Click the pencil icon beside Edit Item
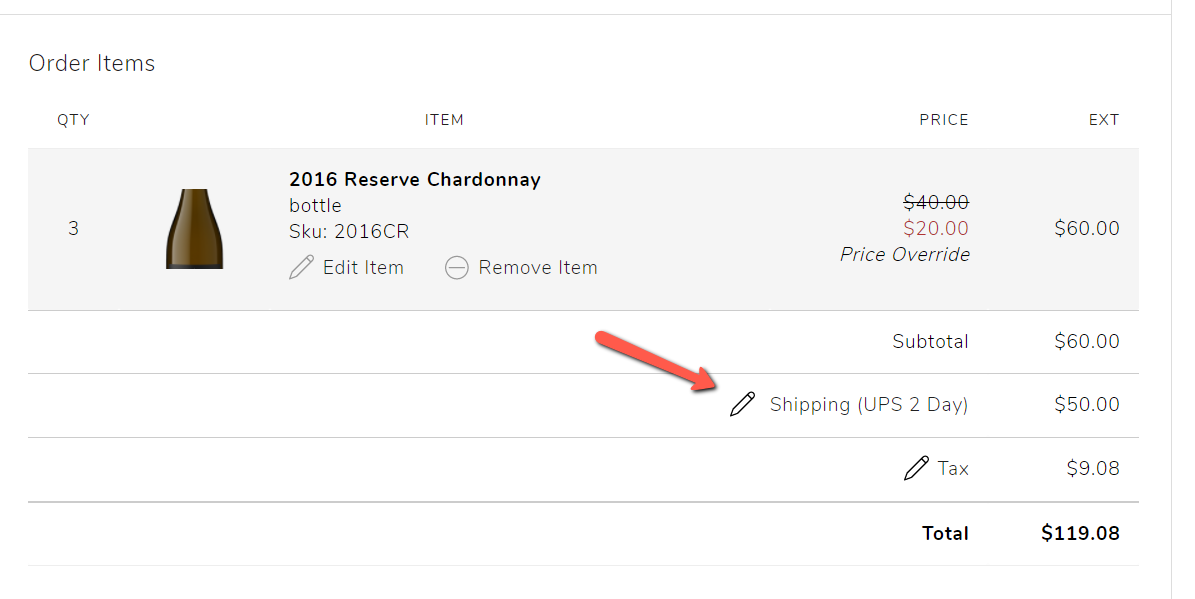1195x599 pixels. 299,267
